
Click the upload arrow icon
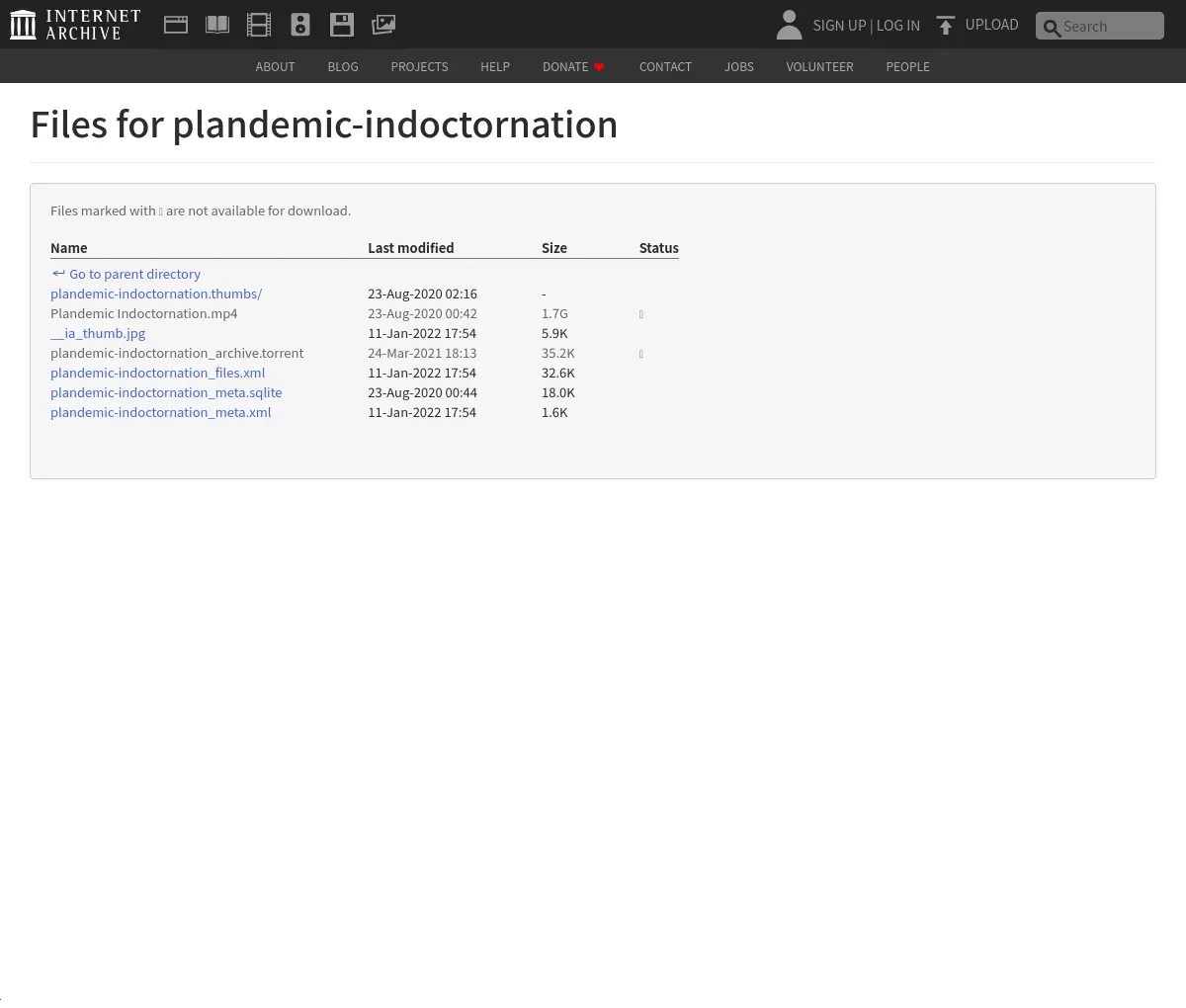pyautogui.click(x=946, y=25)
